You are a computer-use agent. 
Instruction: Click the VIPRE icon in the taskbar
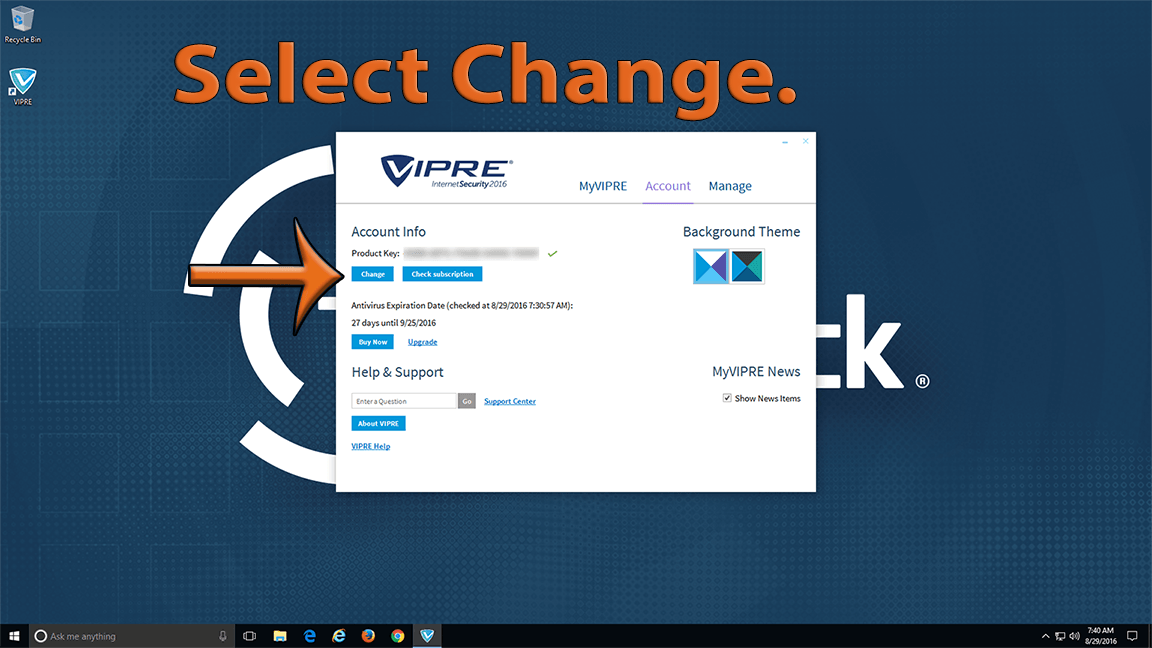pos(427,636)
